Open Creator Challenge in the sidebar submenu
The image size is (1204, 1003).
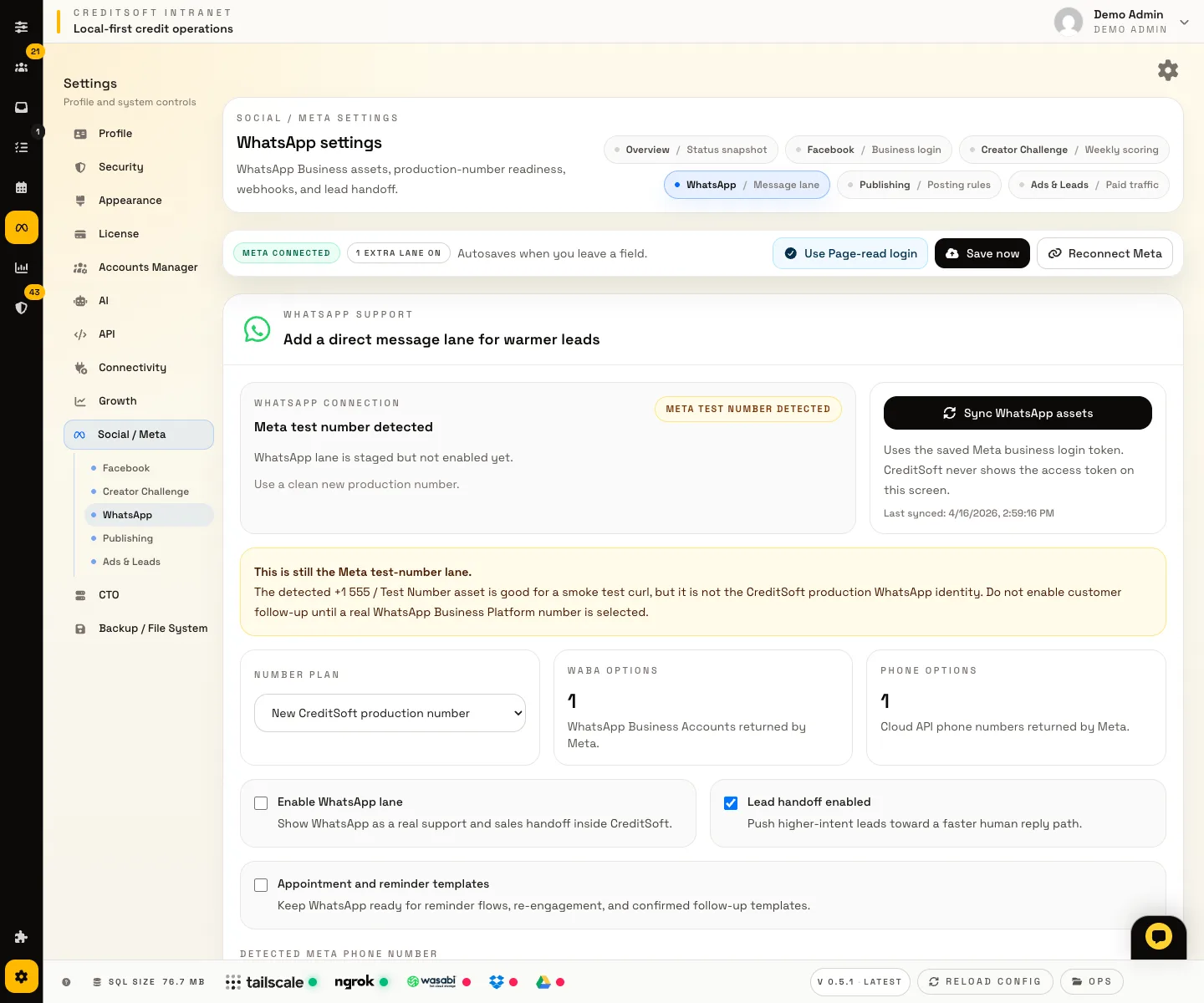point(145,491)
